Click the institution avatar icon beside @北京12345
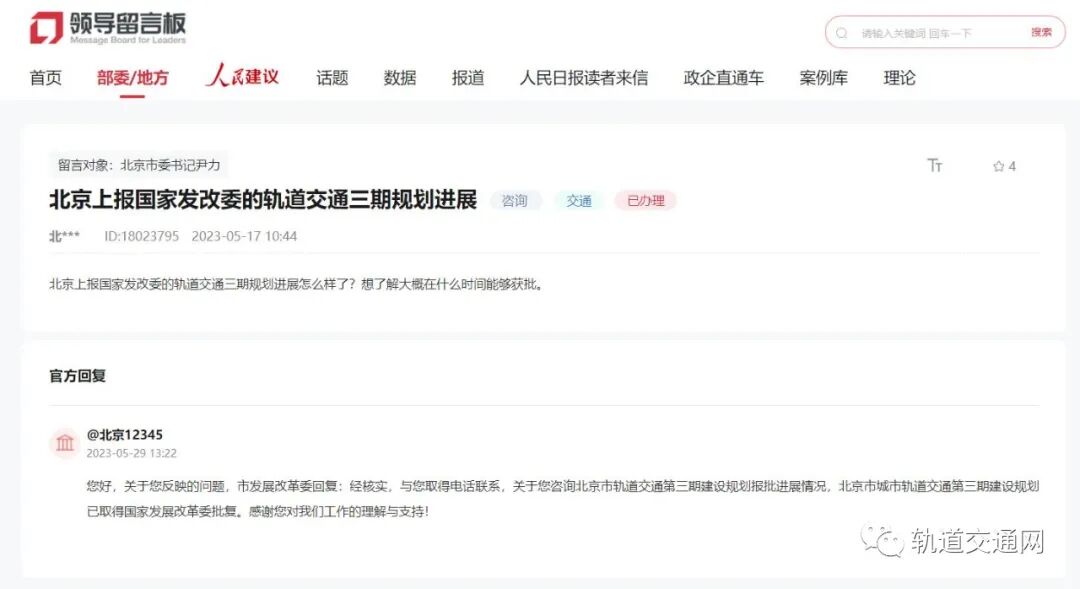This screenshot has width=1080, height=589. pyautogui.click(x=65, y=442)
